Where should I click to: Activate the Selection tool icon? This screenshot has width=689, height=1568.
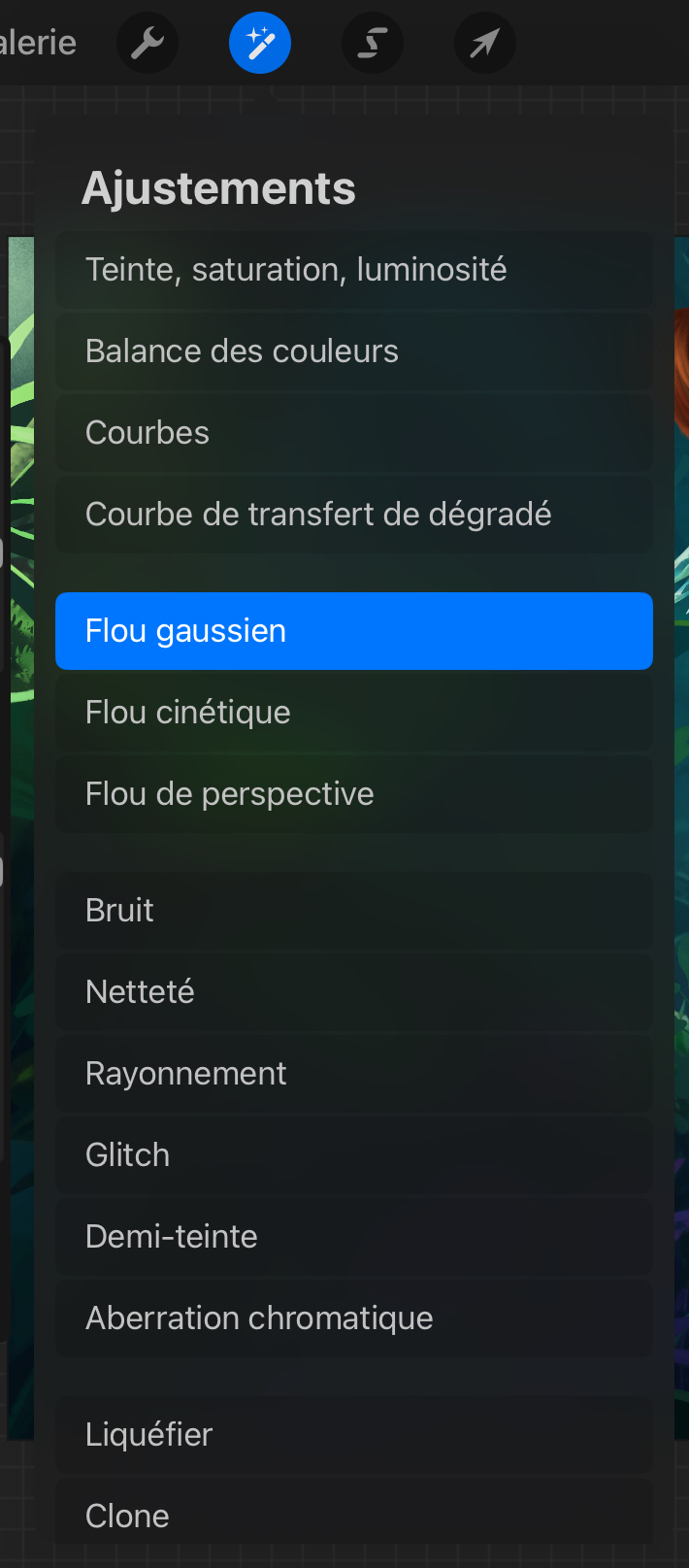click(x=373, y=43)
